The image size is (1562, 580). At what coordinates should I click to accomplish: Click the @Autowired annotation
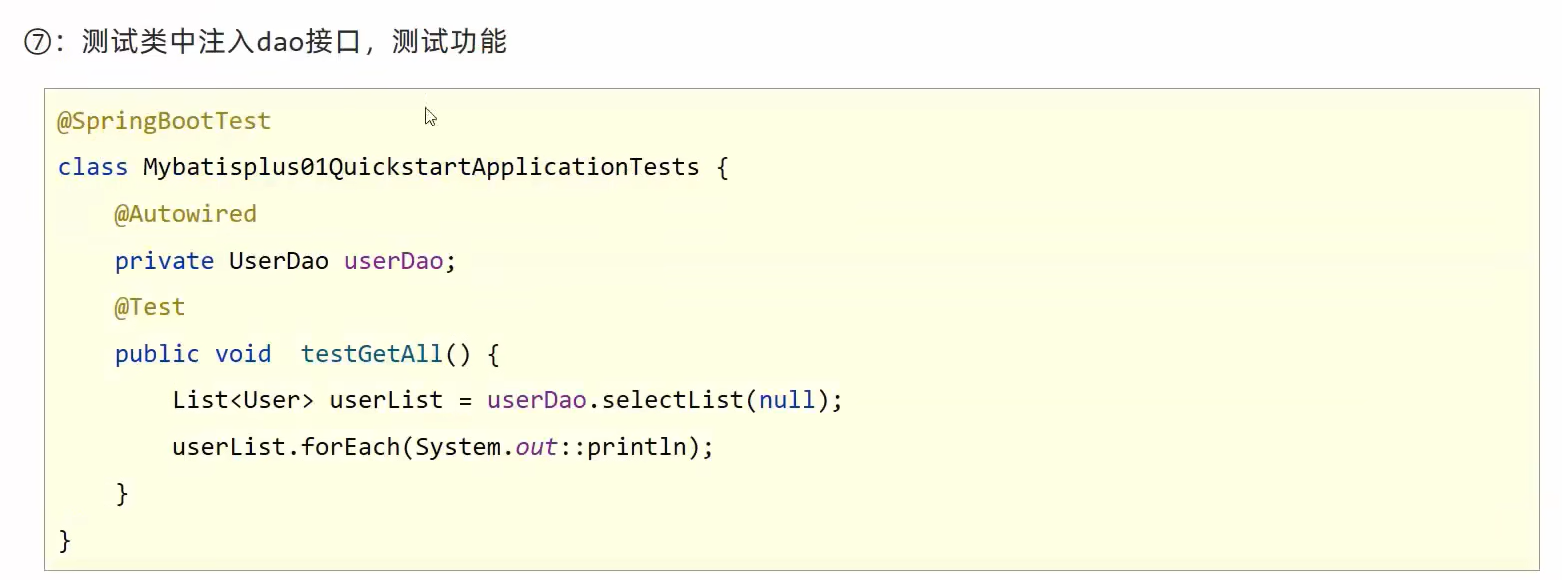point(185,214)
